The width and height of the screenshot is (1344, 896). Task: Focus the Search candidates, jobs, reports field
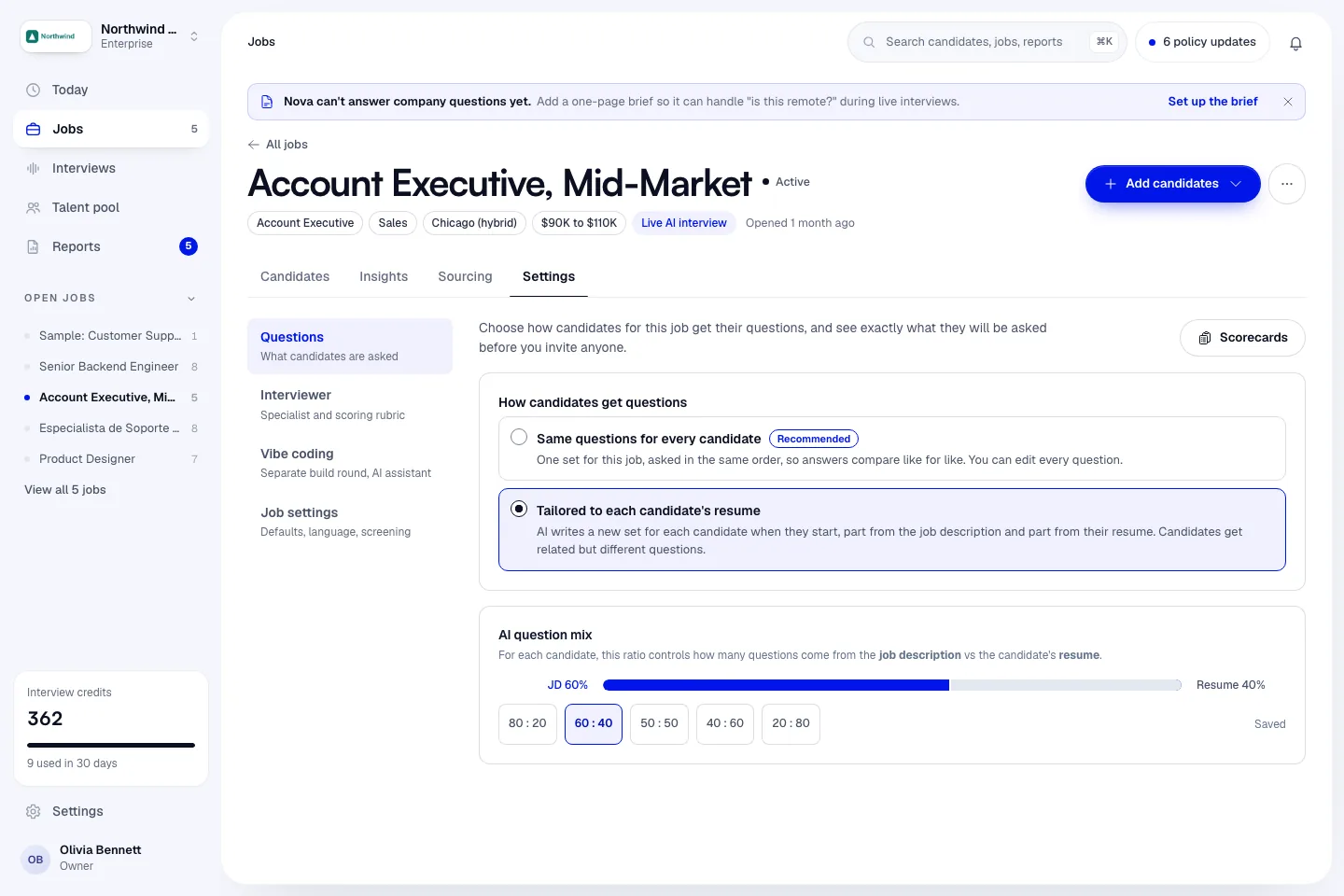[987, 42]
